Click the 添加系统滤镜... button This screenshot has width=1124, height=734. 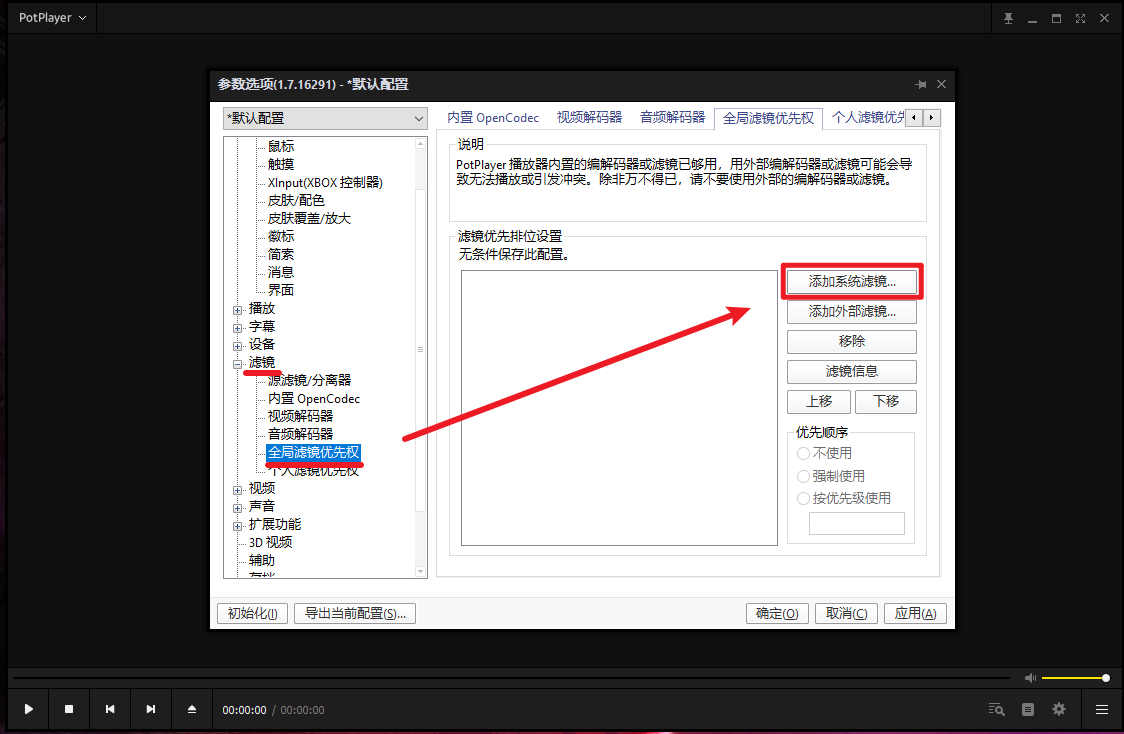(x=851, y=282)
